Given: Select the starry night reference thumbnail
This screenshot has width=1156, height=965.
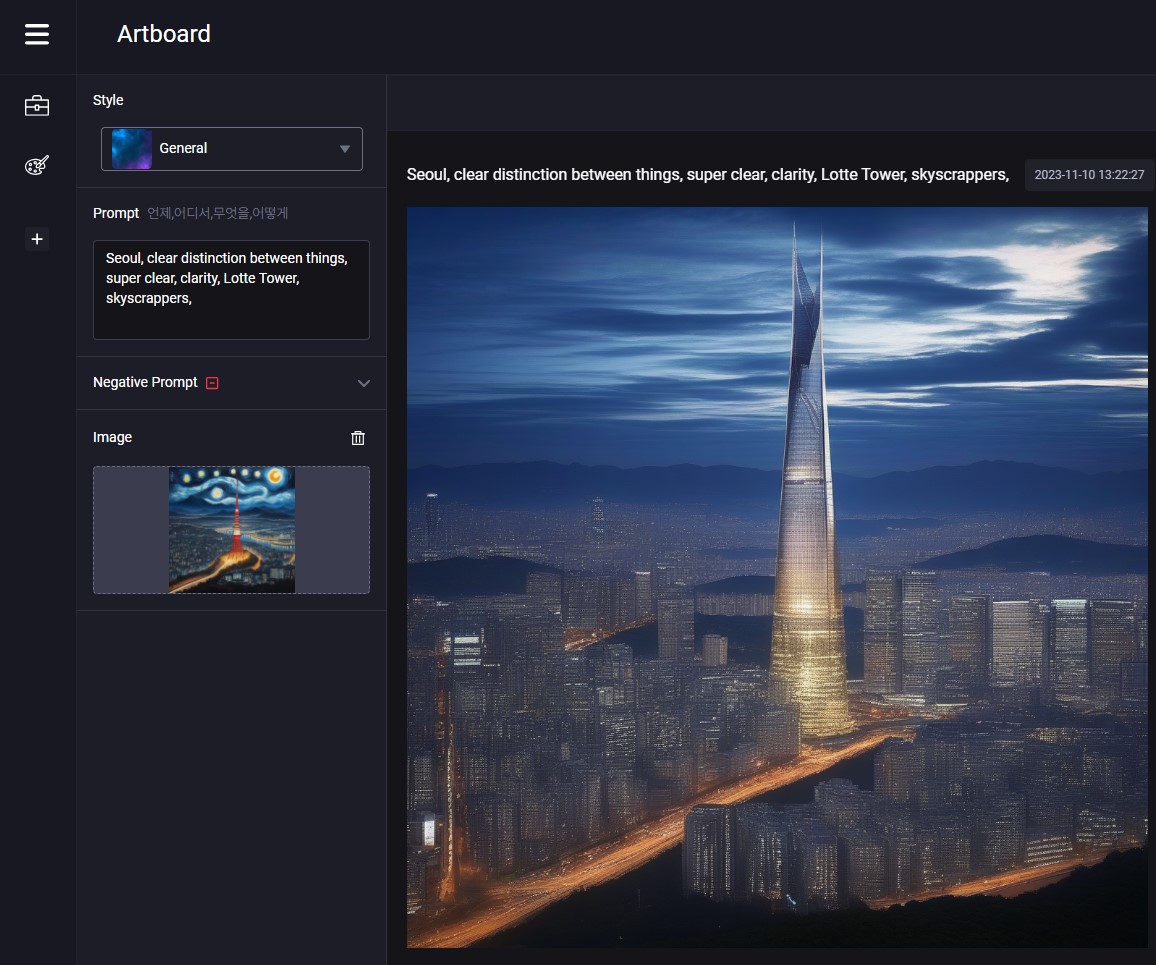Looking at the screenshot, I should click(x=232, y=530).
